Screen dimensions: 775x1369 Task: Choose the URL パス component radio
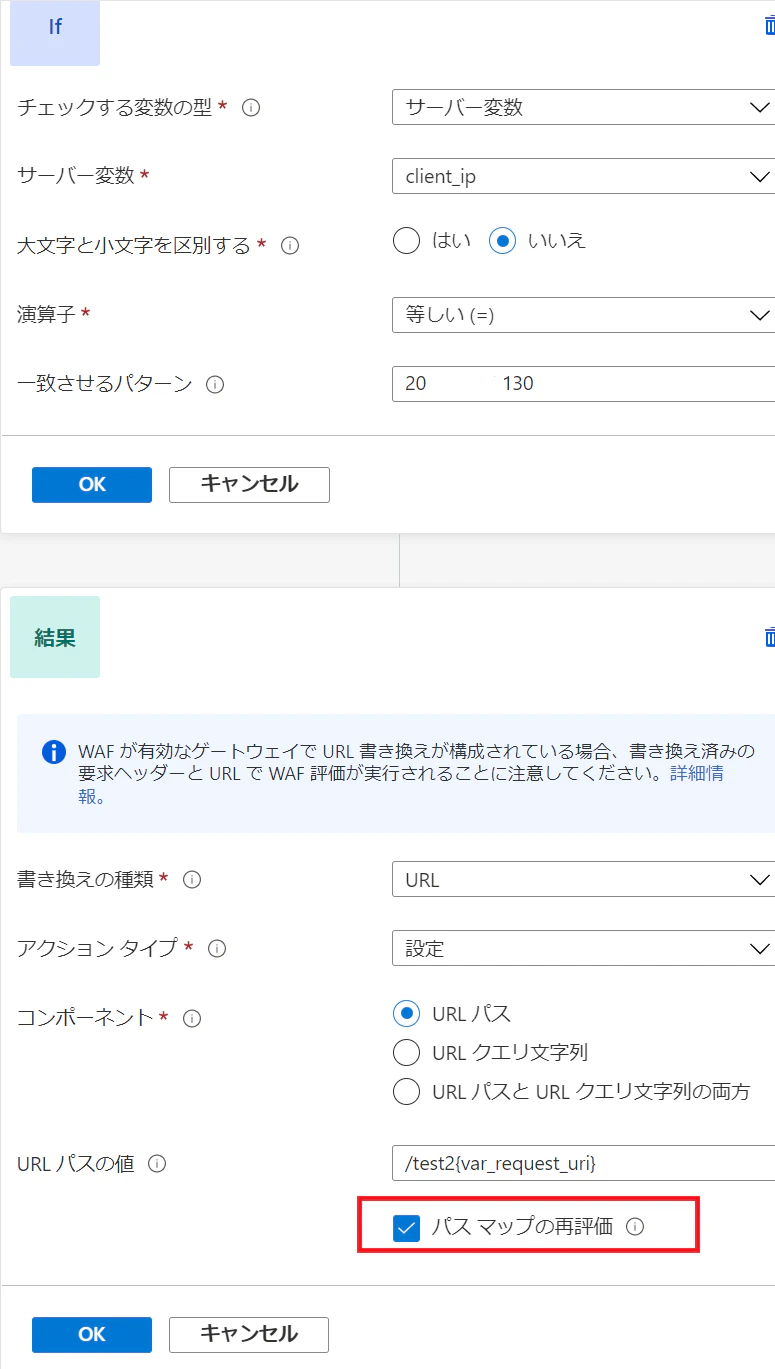point(406,1013)
